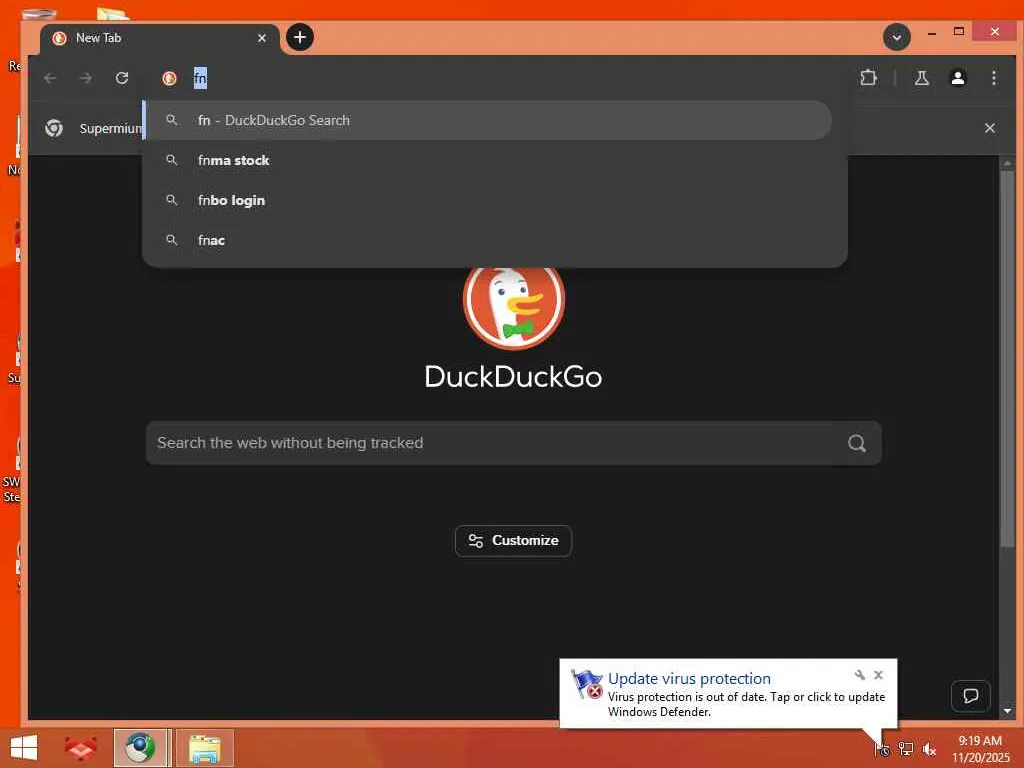Open the feedback chat bubble icon
1024x768 pixels.
[x=970, y=696]
